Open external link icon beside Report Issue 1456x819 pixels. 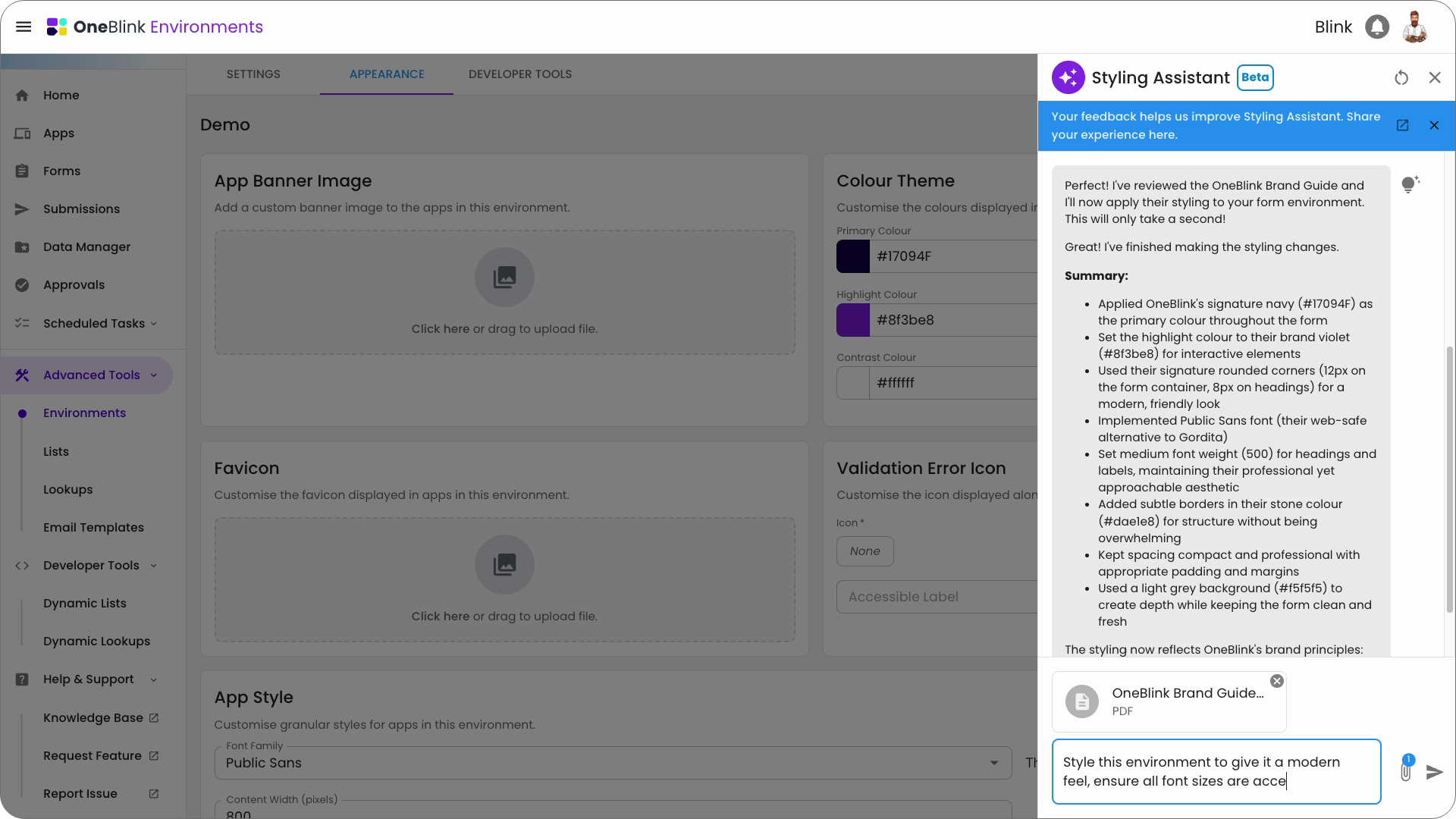click(154, 793)
